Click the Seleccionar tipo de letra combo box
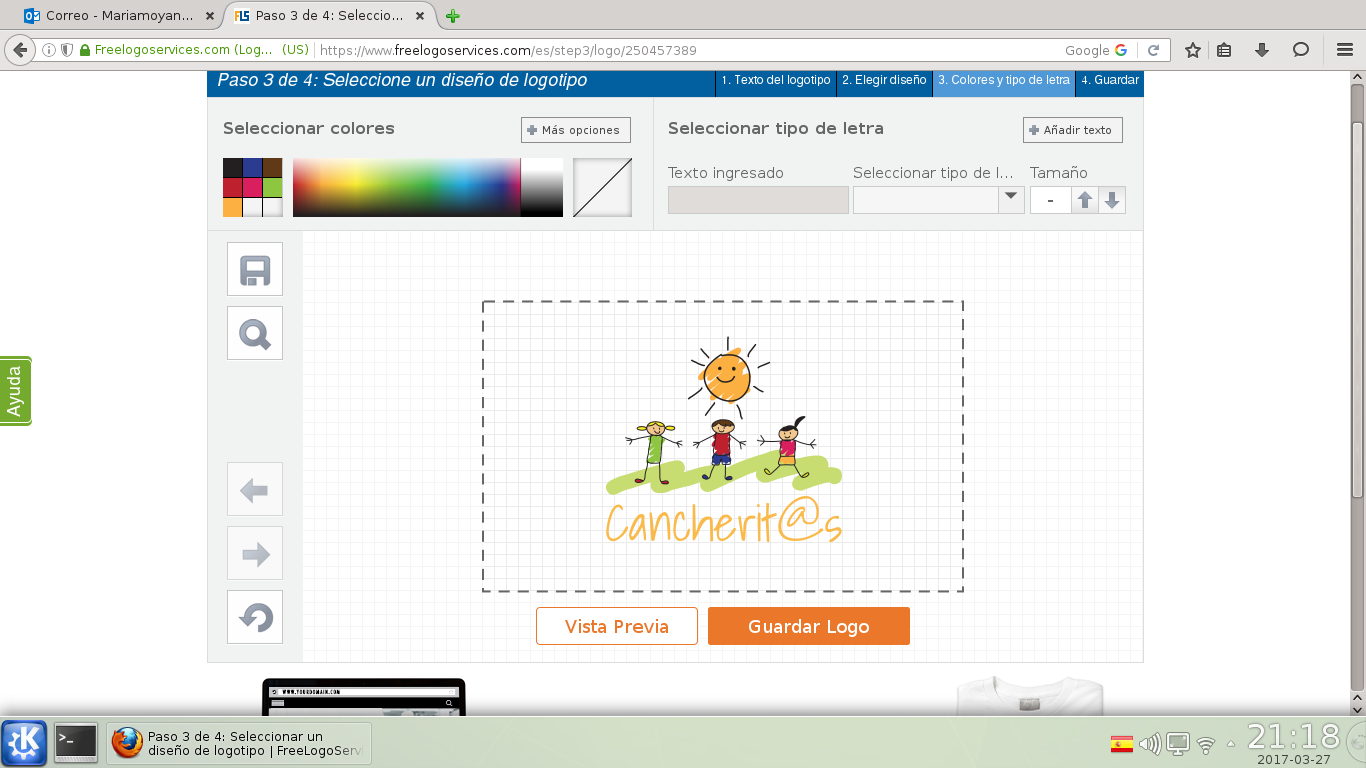 [939, 200]
